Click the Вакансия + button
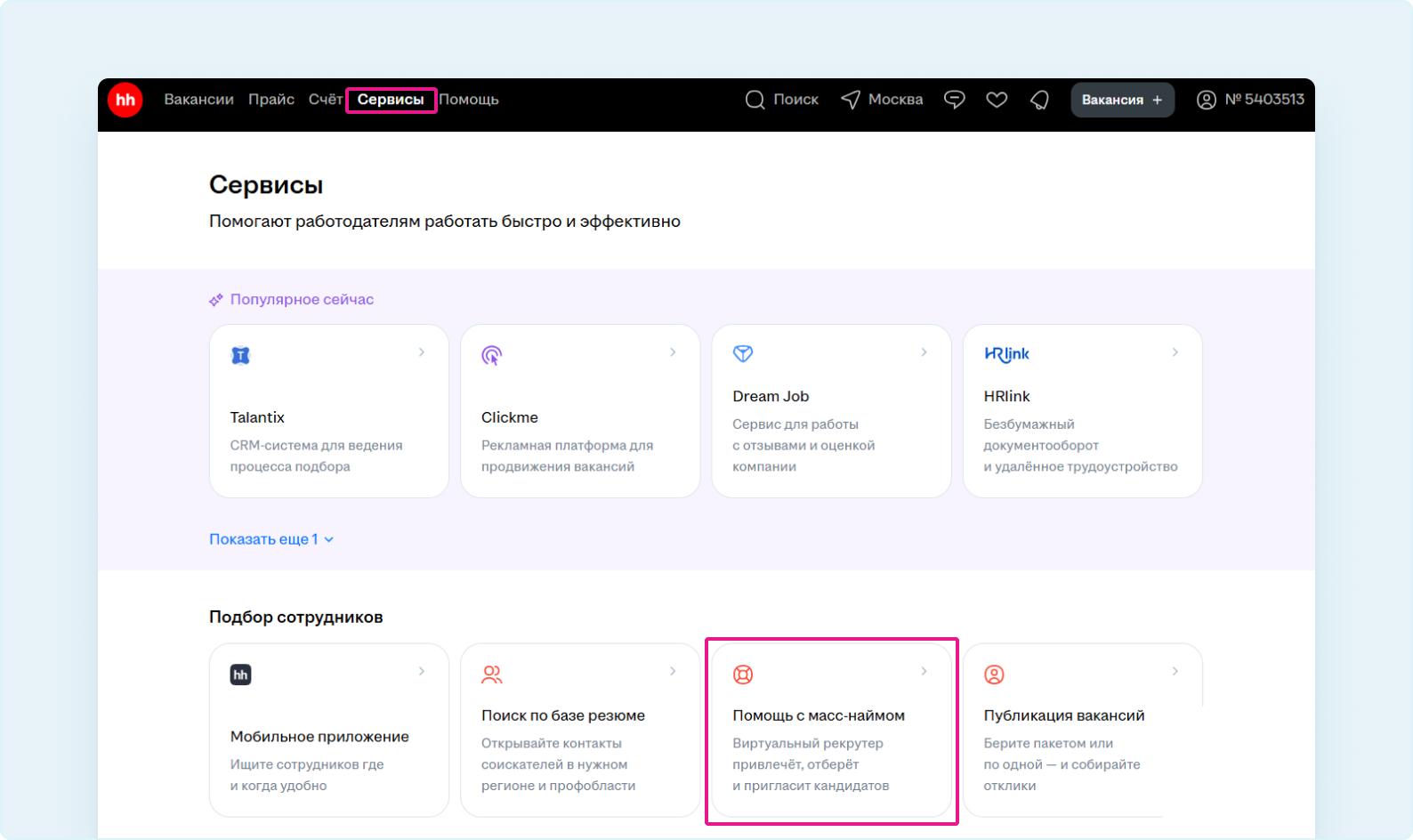This screenshot has height=840, width=1413. (1122, 100)
